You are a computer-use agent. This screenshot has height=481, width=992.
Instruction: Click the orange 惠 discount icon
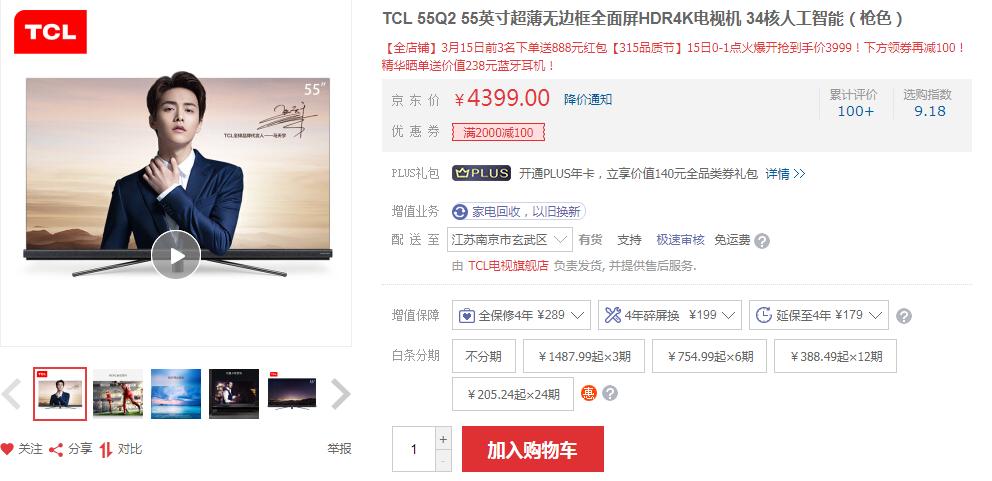click(589, 394)
